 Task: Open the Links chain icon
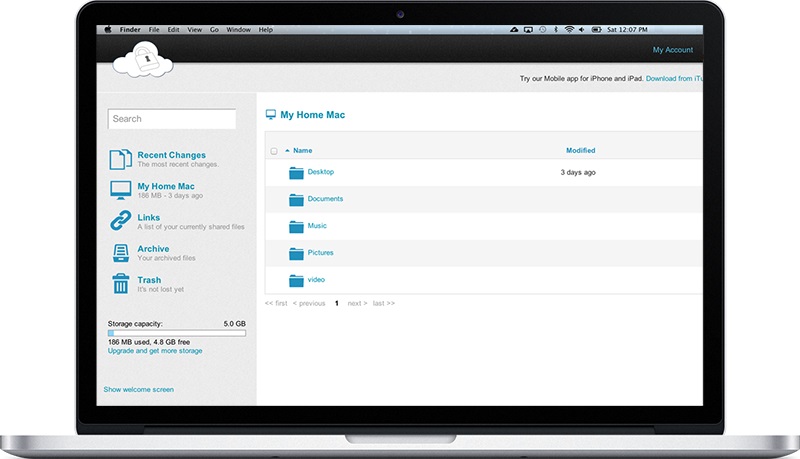pyautogui.click(x=119, y=221)
